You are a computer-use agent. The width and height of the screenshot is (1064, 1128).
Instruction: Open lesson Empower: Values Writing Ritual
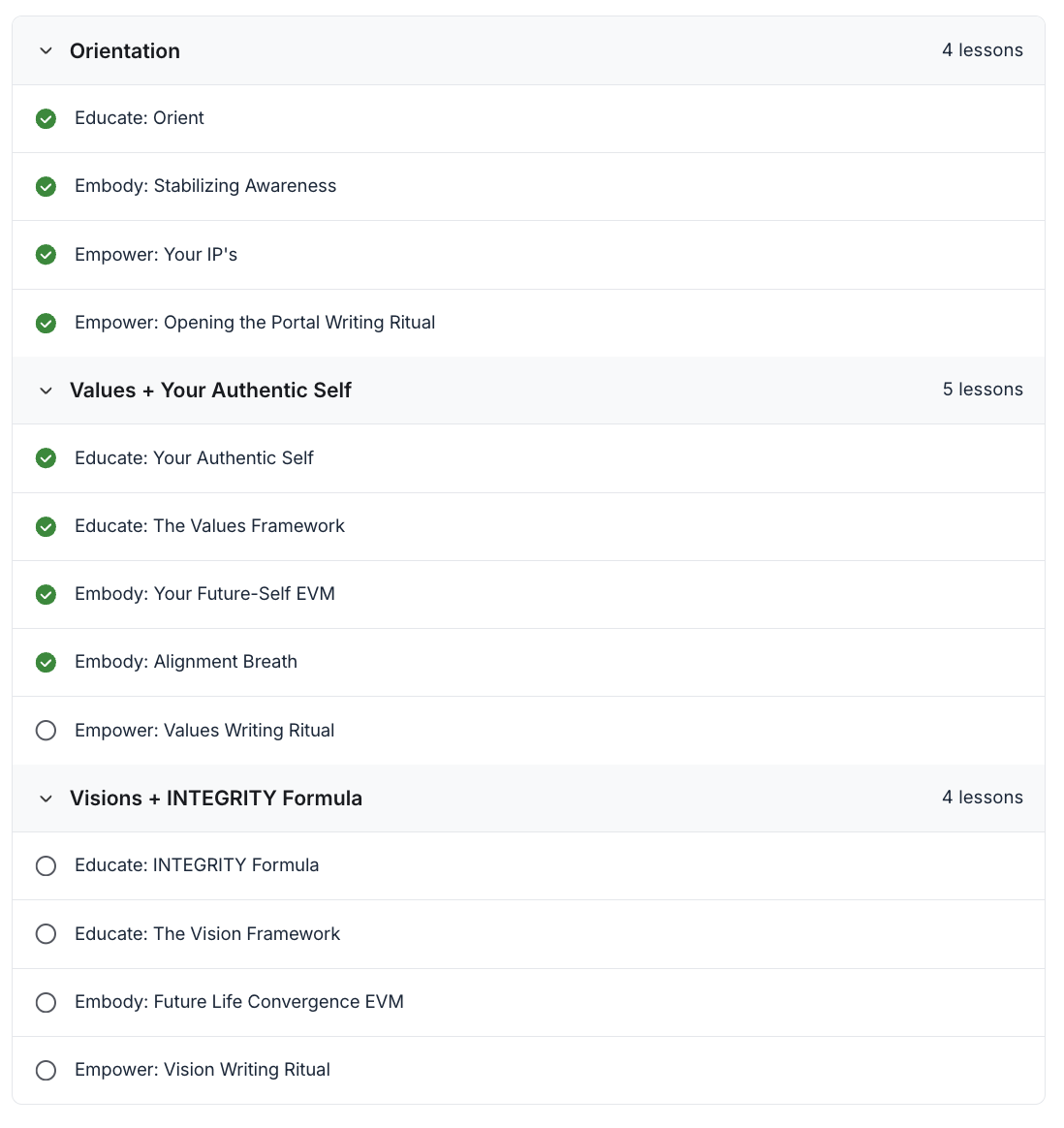pyautogui.click(x=205, y=730)
